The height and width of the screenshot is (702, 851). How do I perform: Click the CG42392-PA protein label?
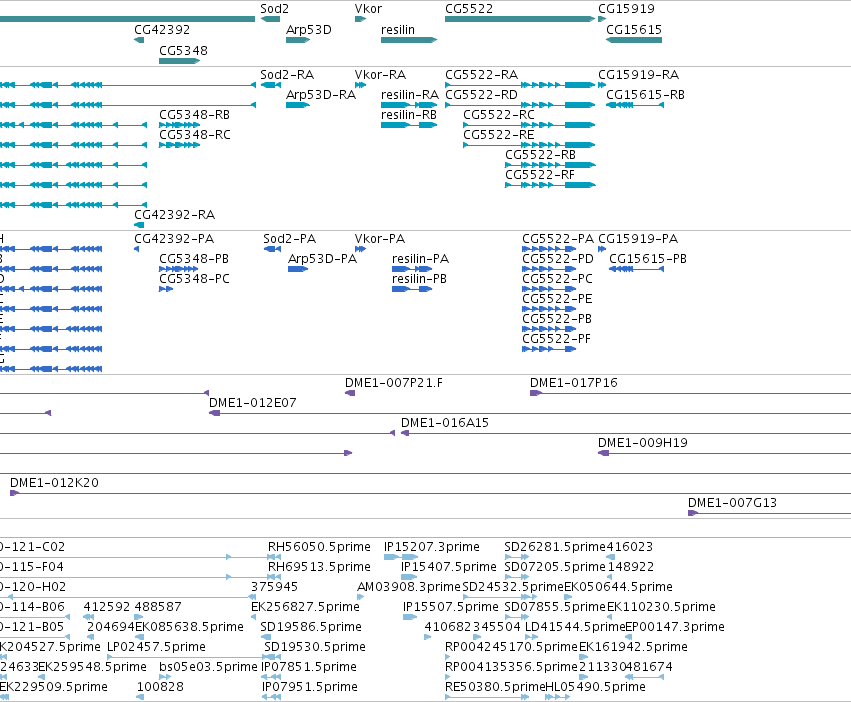click(x=174, y=238)
